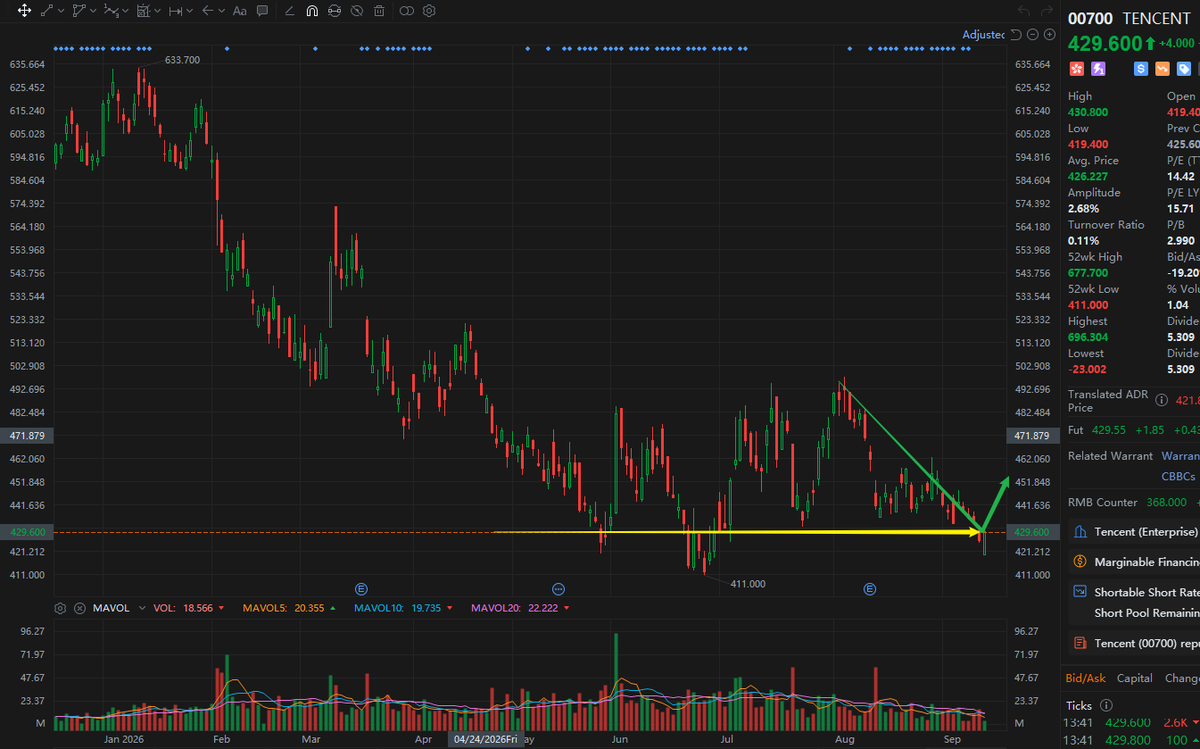Select the polygon shape drawing tool

pyautogui.click(x=79, y=12)
